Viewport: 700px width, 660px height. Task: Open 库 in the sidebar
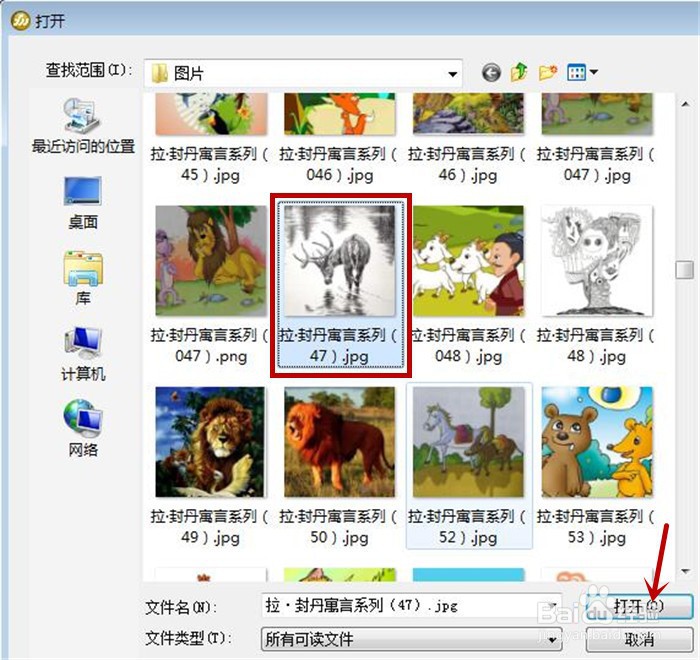83,279
